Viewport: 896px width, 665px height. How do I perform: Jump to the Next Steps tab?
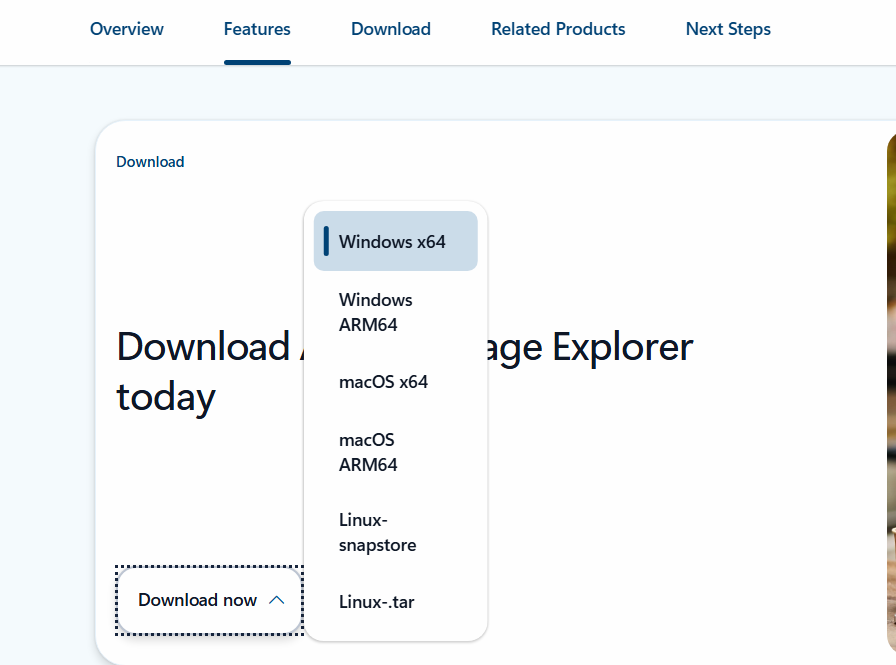[728, 29]
